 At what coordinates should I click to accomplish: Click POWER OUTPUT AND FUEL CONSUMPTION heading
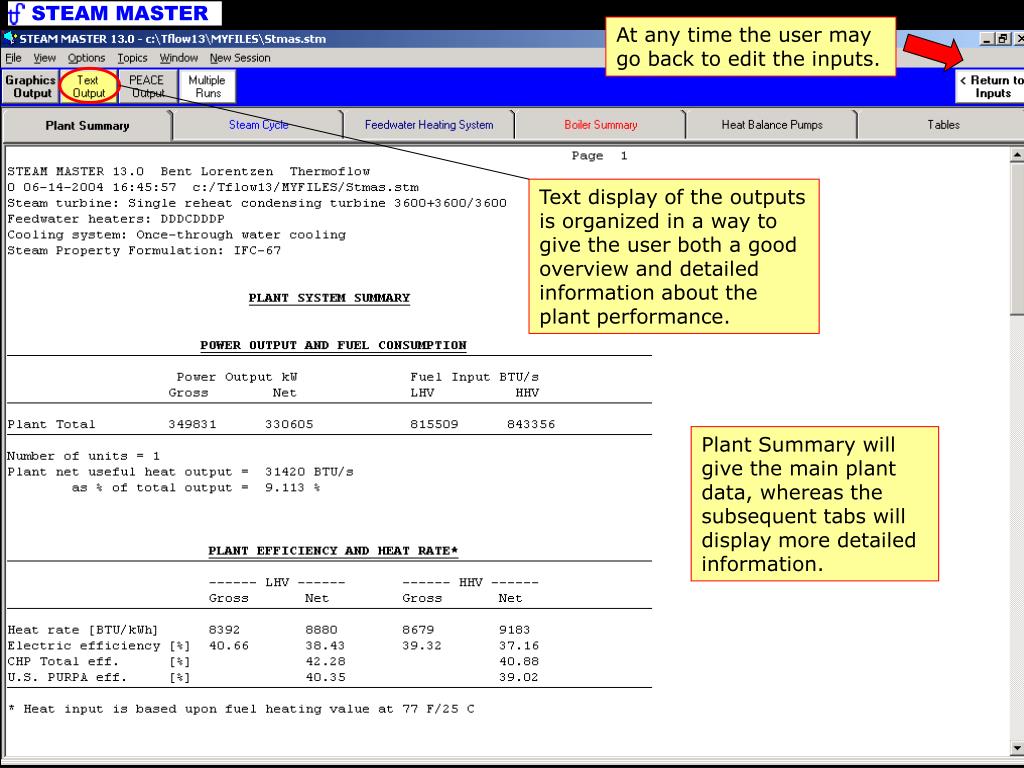click(333, 345)
